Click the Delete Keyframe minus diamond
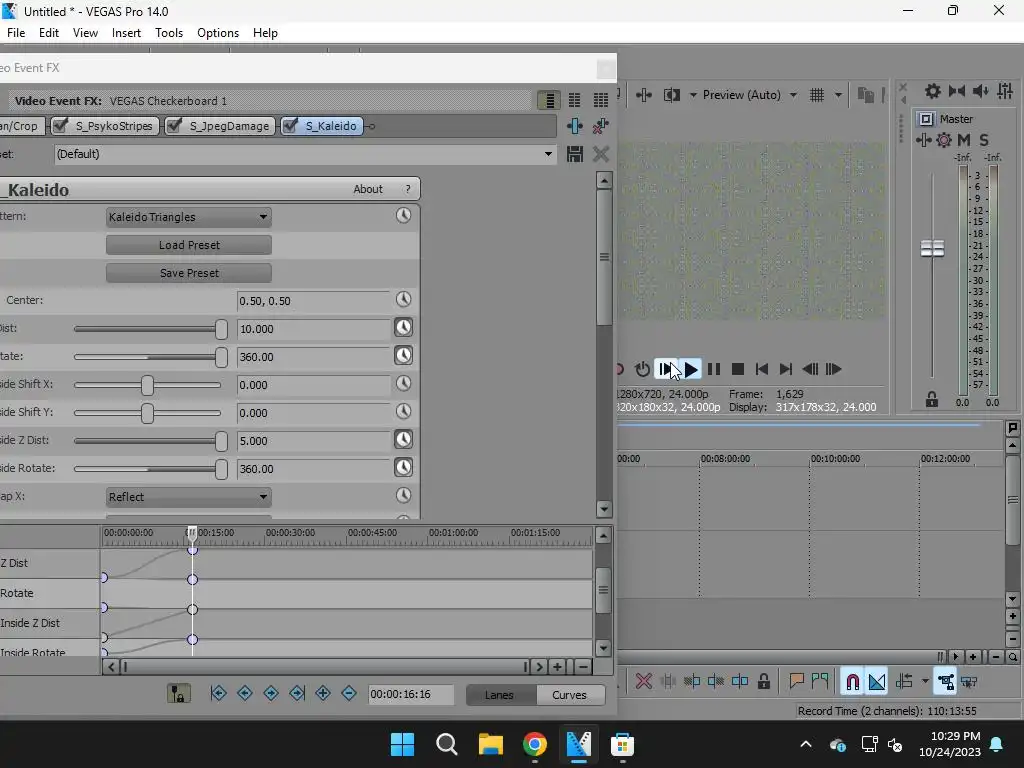 point(349,694)
